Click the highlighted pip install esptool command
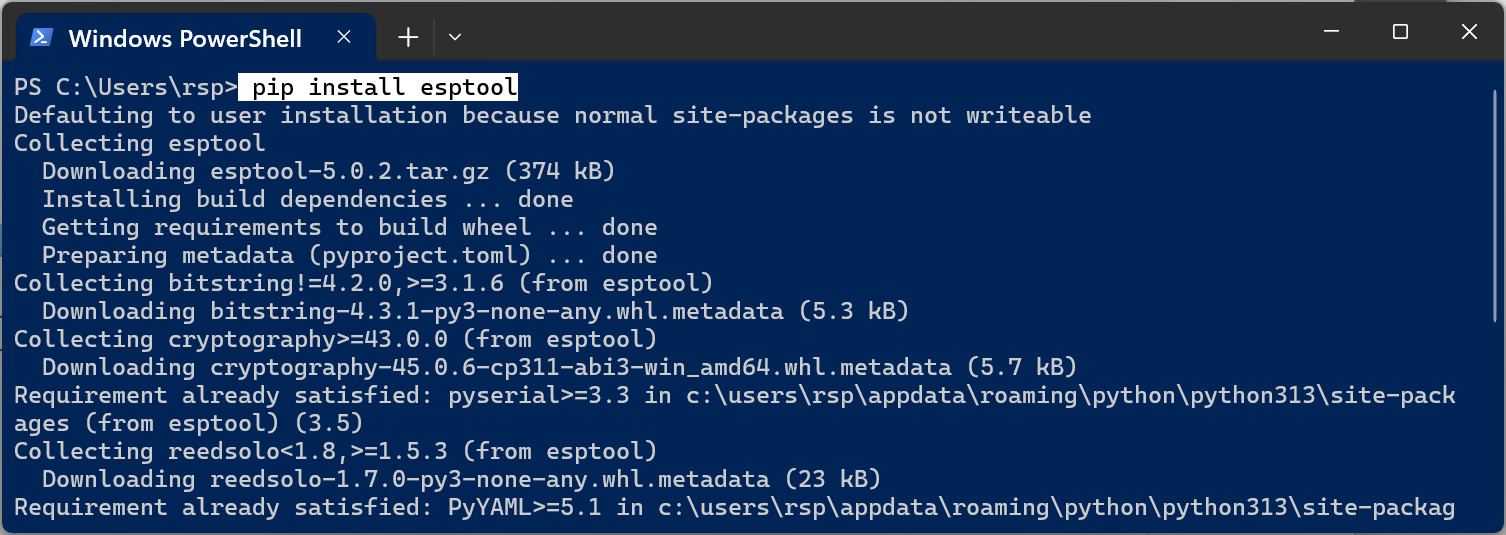Image resolution: width=1506 pixels, height=535 pixels. [x=379, y=87]
